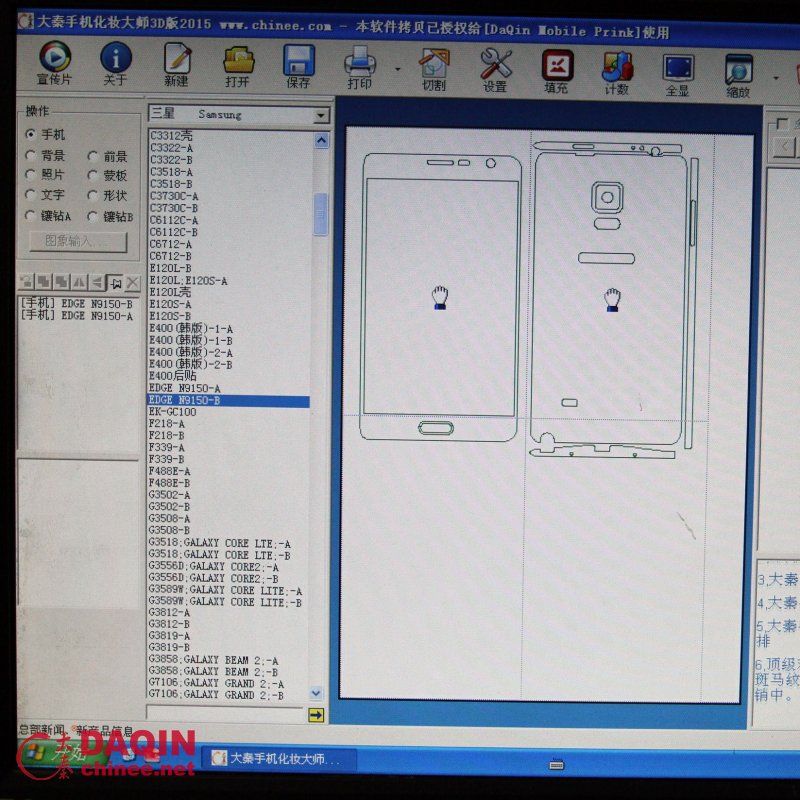Open the 宣传片 promo video button
Screen dimensions: 800x800
55,62
